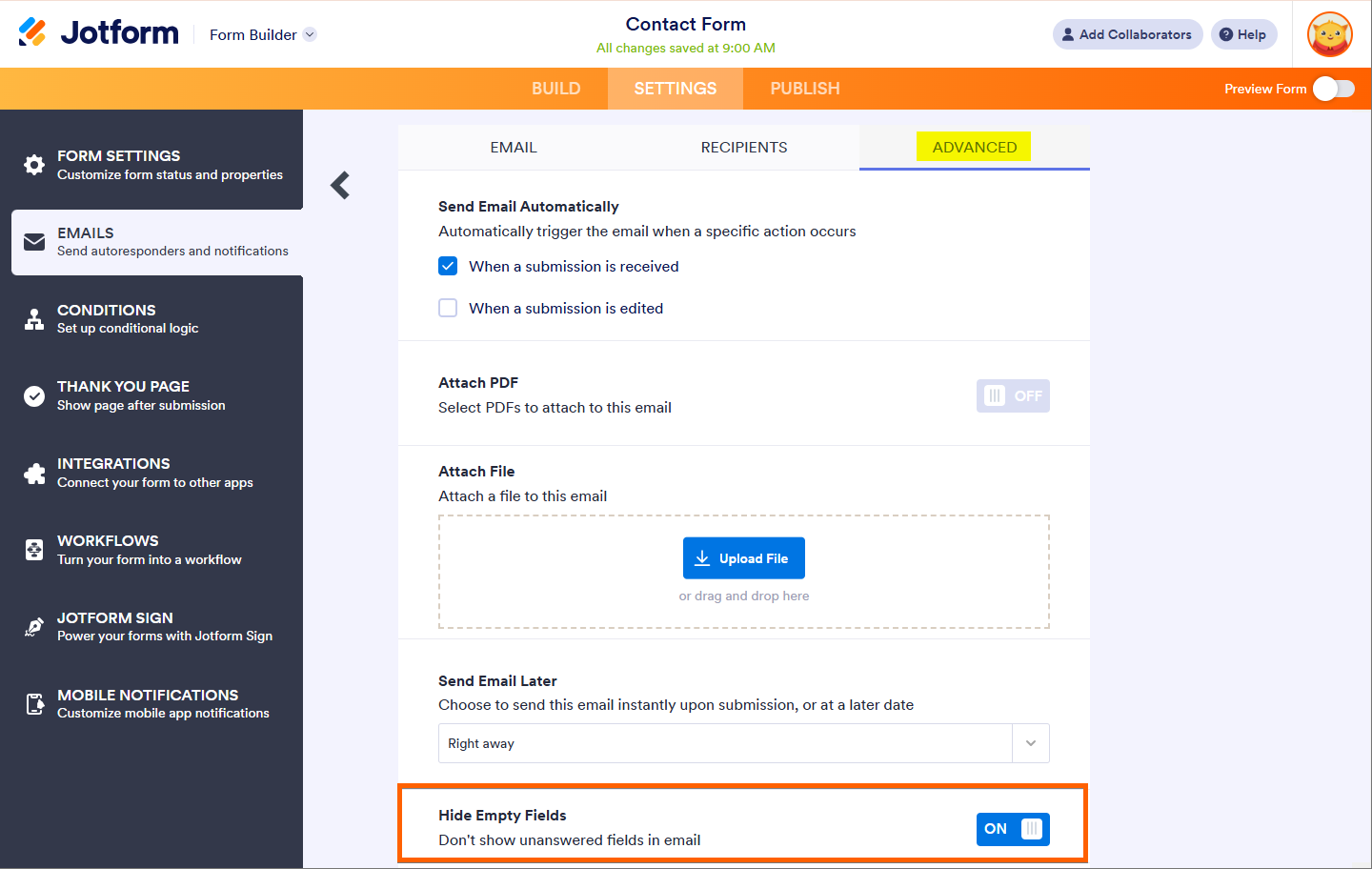Screen dimensions: 1372x869
Task: Enable "When a submission is edited"
Action: 448,309
